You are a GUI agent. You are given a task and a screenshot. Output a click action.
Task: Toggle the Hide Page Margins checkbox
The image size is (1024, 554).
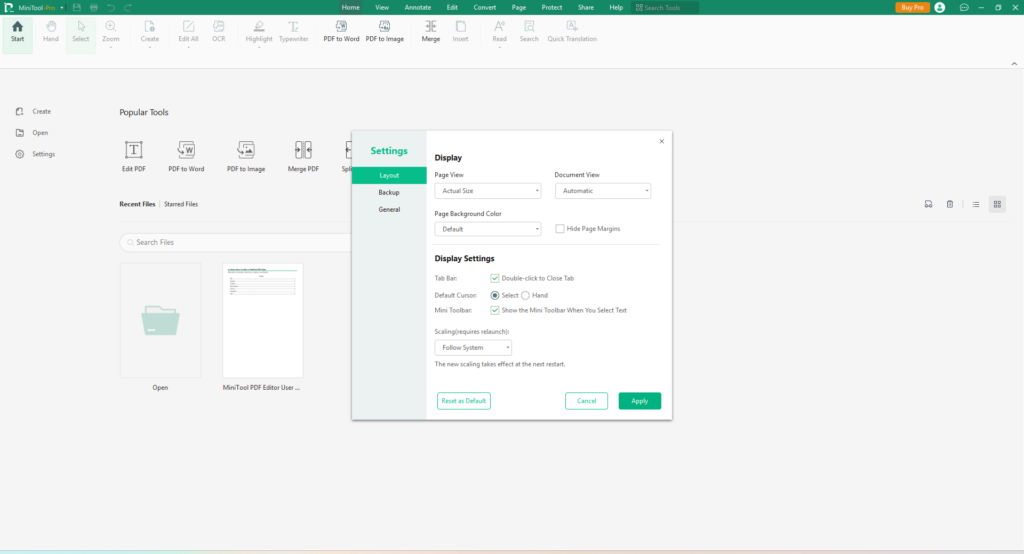pos(560,229)
